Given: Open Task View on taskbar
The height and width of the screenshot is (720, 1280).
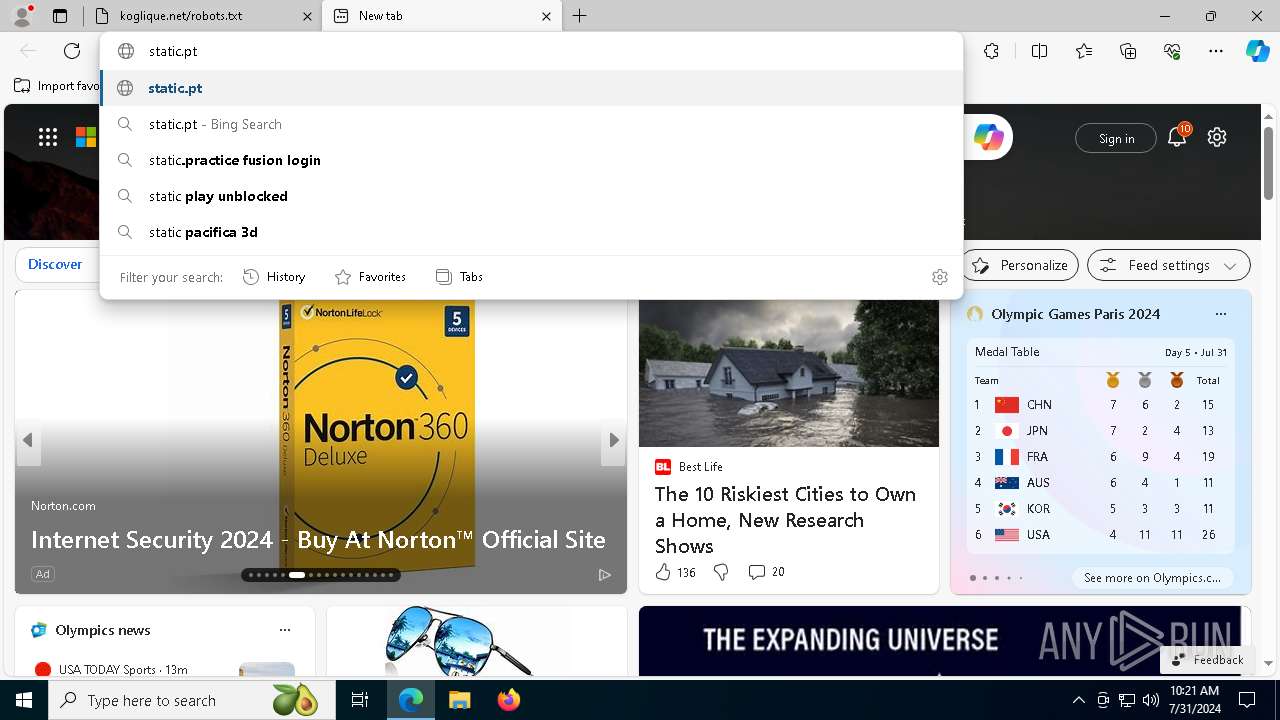Looking at the screenshot, I should pyautogui.click(x=360, y=700).
